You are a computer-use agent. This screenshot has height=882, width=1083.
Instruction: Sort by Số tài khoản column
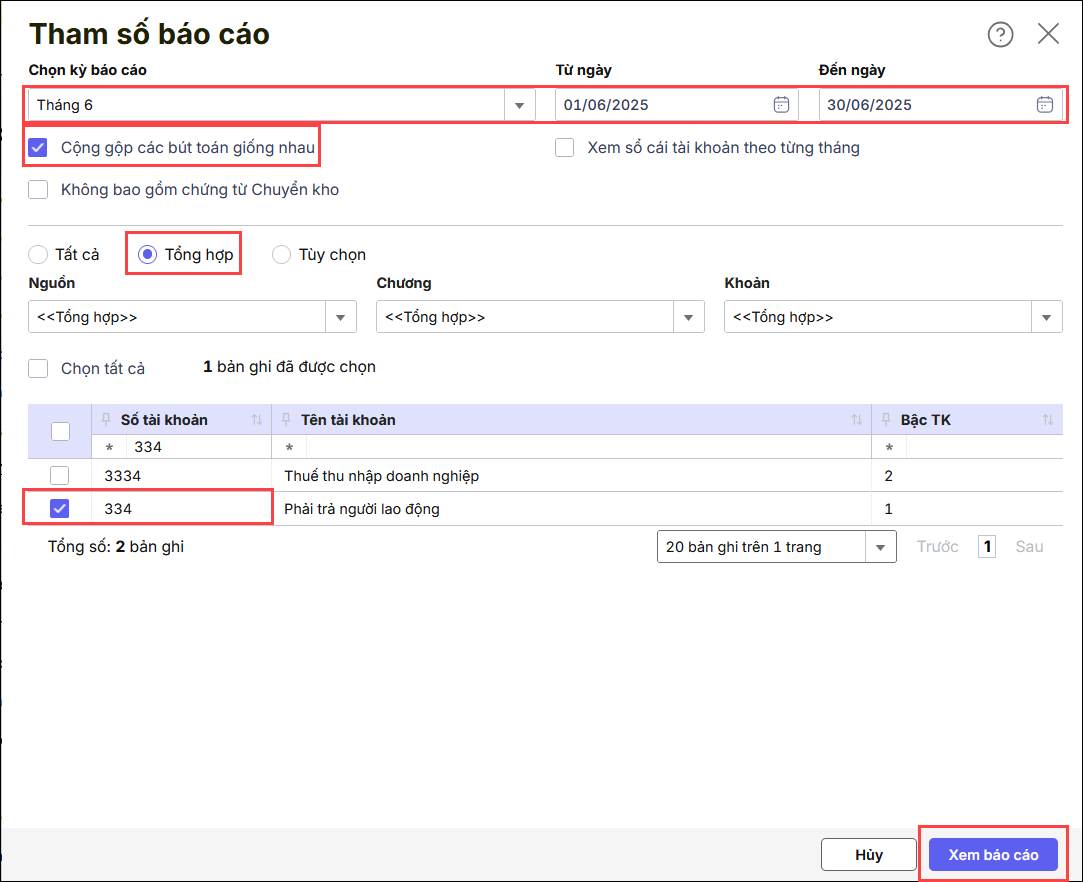[x=257, y=420]
